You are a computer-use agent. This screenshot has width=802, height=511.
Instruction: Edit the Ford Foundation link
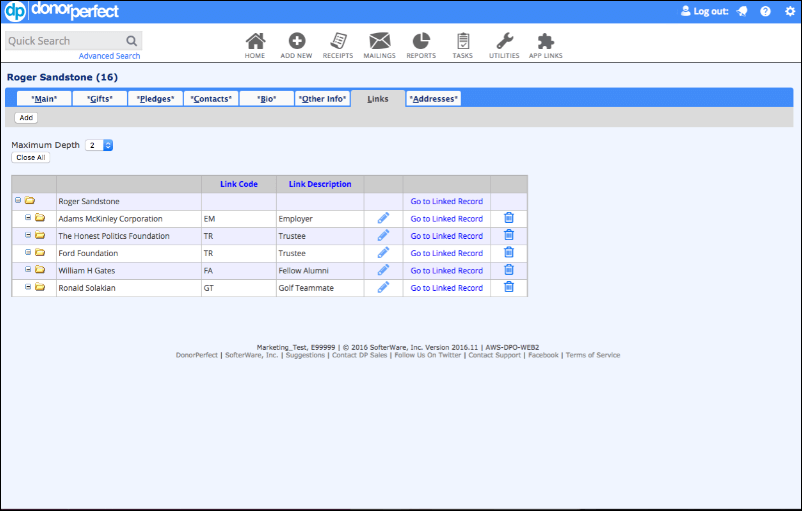point(383,253)
